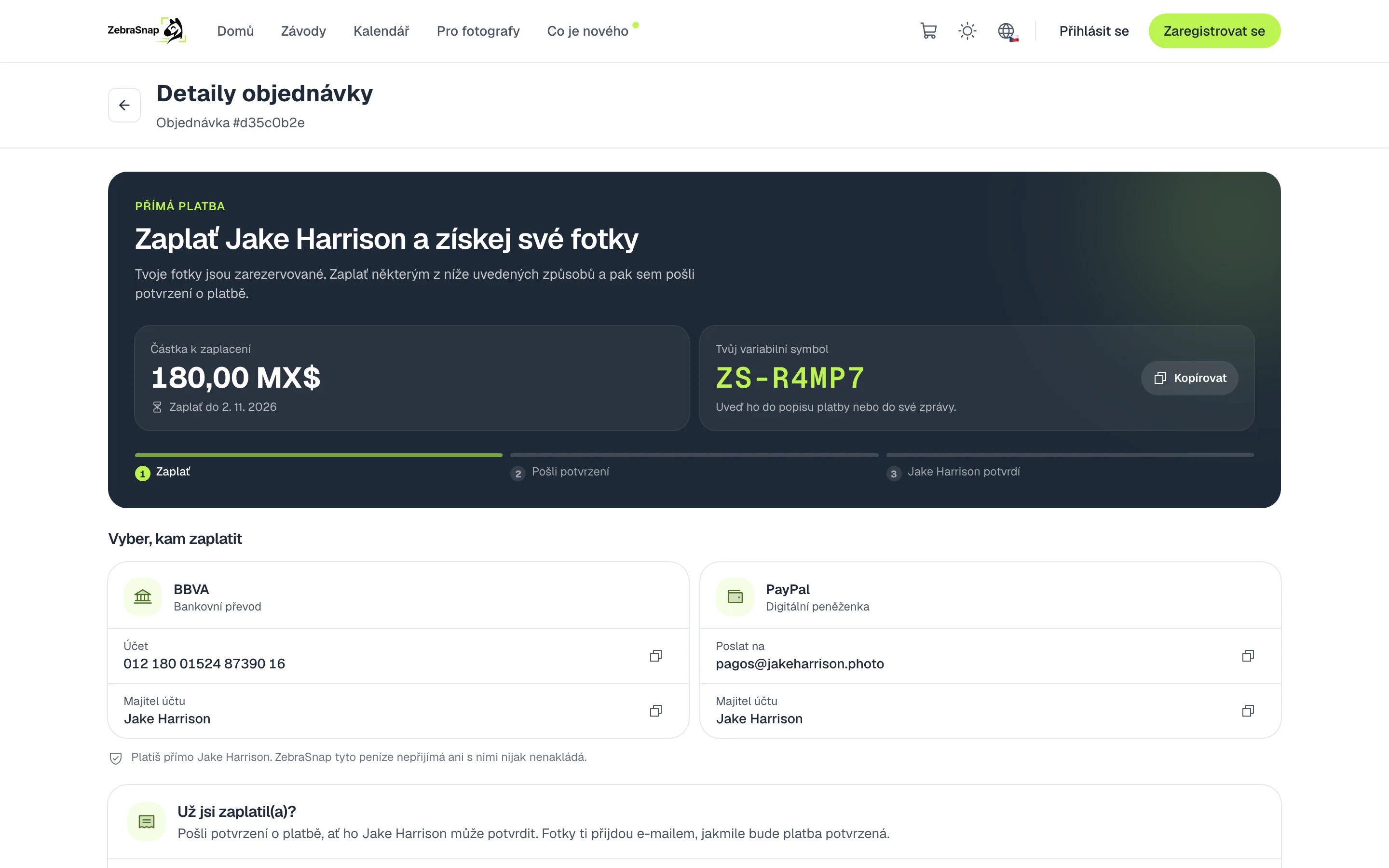Click the 'Detaily objednávky' title
1389x868 pixels.
[265, 94]
